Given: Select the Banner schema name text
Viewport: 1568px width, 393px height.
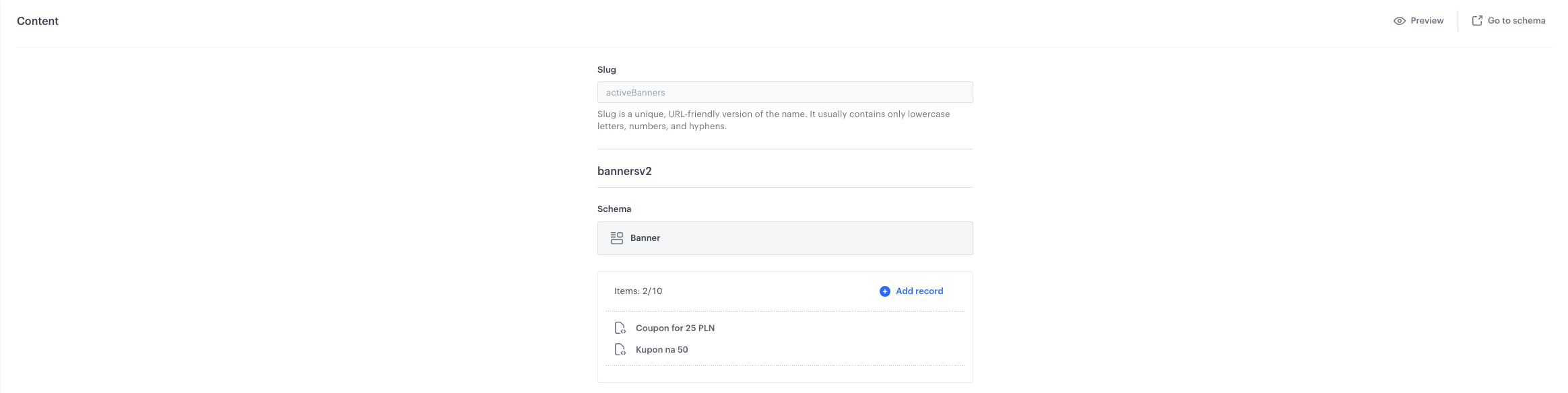Looking at the screenshot, I should [645, 238].
